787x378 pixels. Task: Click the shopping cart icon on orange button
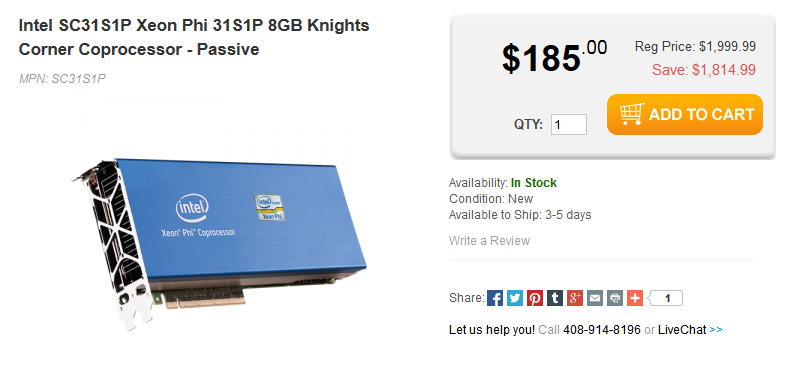point(631,114)
